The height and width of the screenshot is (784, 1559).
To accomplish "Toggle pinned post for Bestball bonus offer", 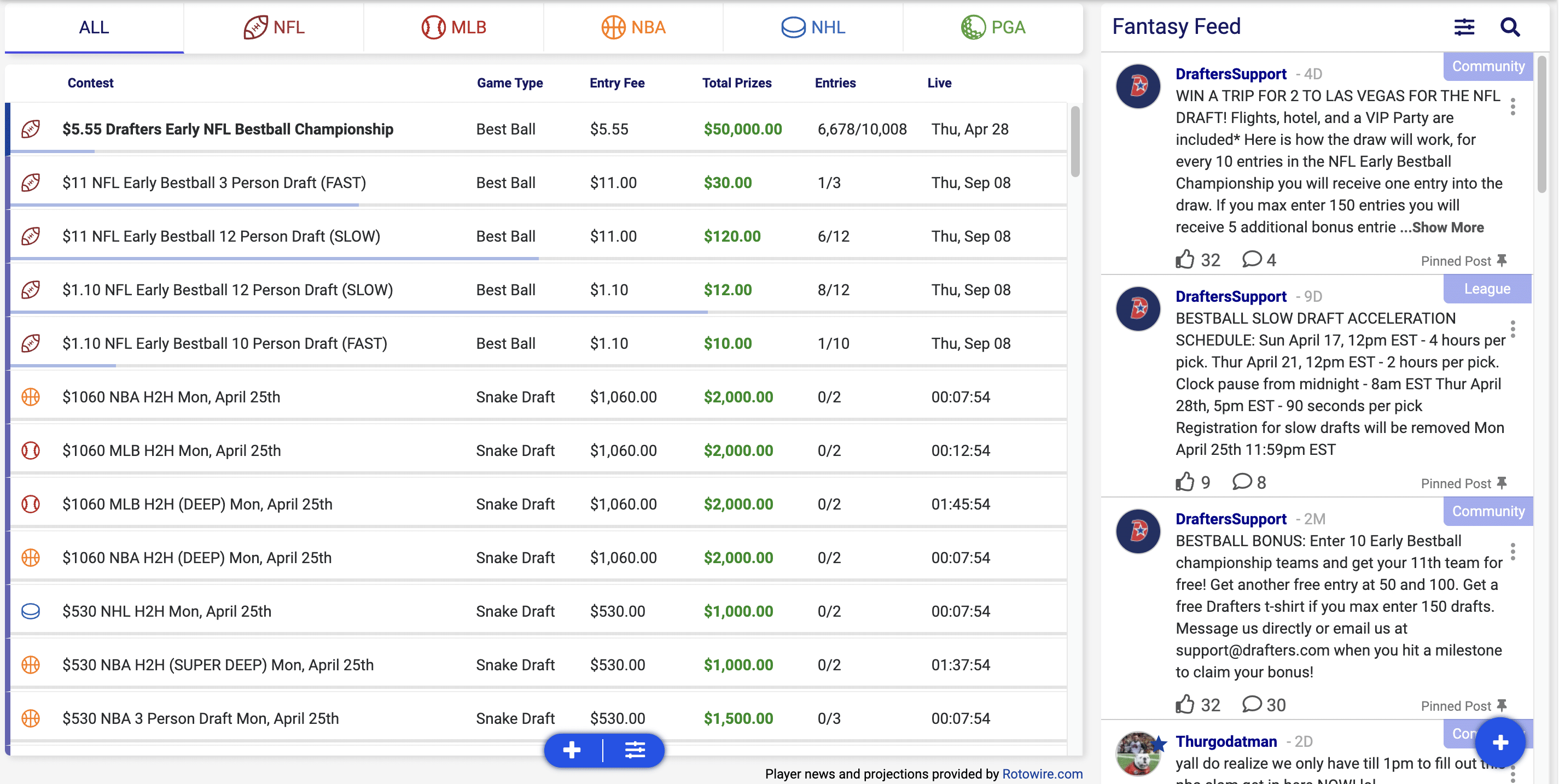I will (x=1503, y=705).
